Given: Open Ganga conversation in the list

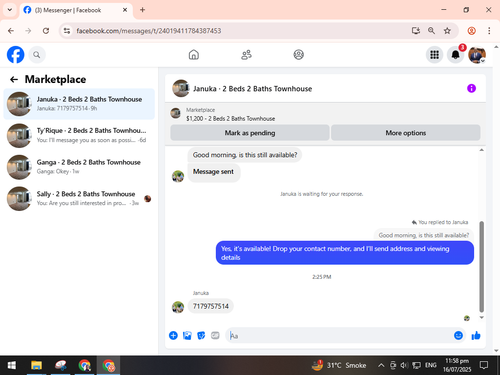Looking at the screenshot, I should click(79, 167).
